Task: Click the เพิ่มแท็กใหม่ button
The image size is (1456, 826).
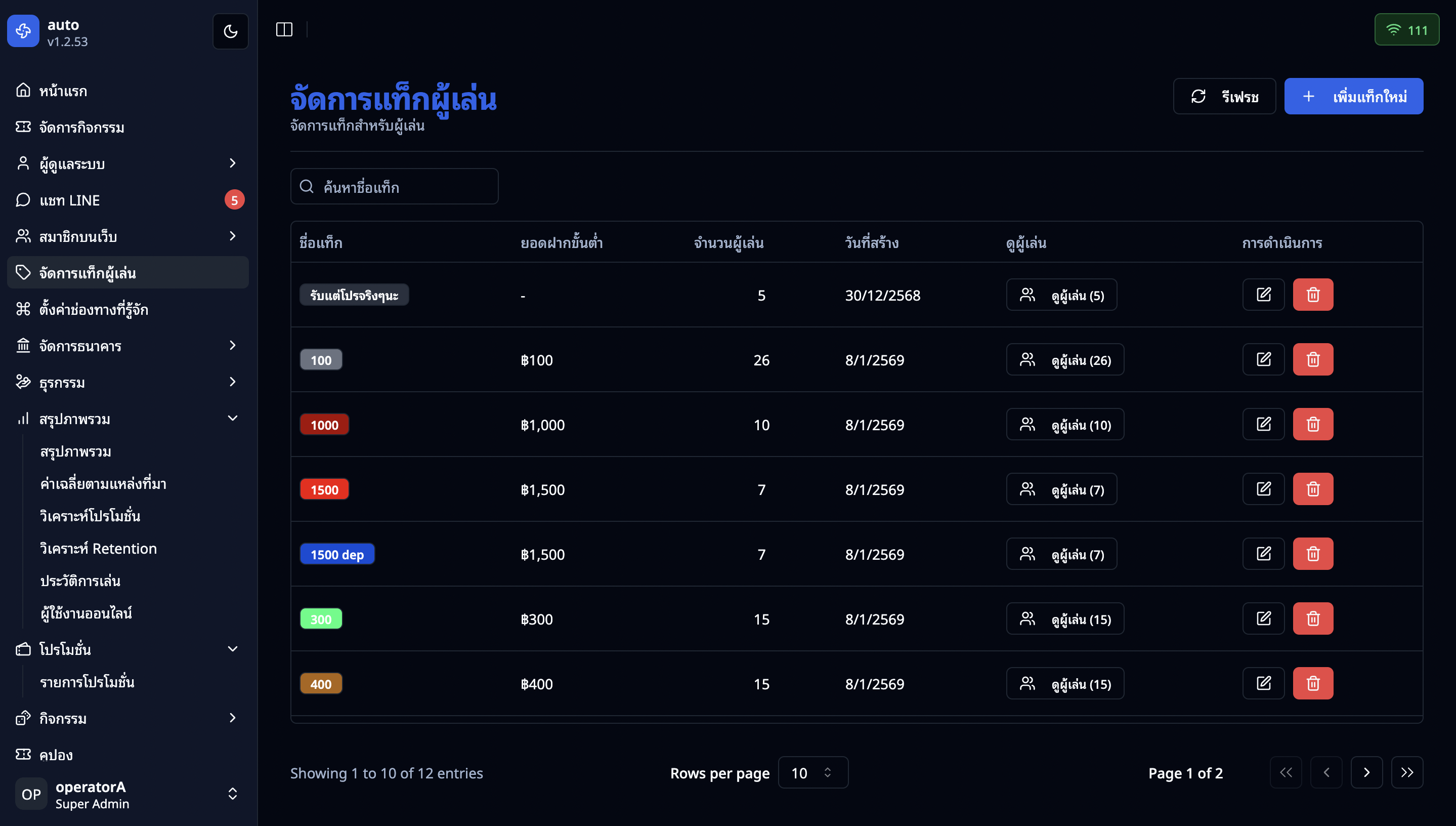Action: 1353,96
